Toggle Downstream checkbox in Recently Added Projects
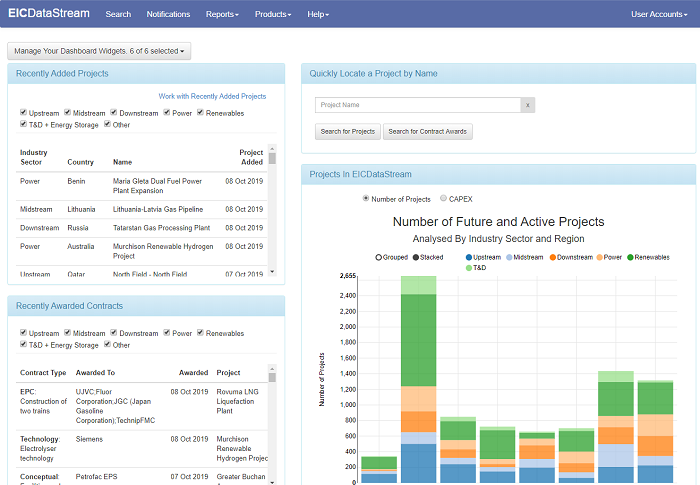The image size is (700, 485). tap(114, 112)
